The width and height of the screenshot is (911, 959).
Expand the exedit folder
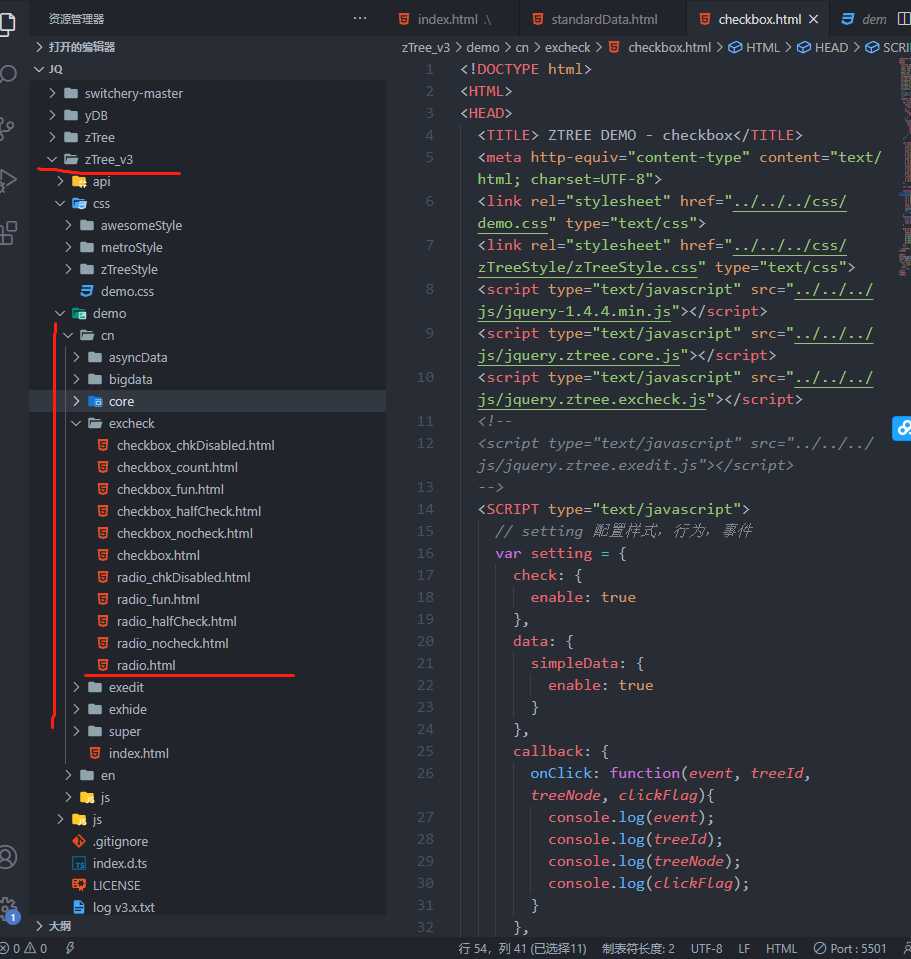(76, 687)
